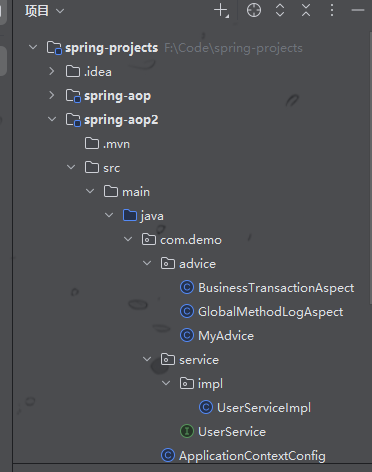Open BusinessTransactionAspect file name
Viewport: 372px width, 472px height.
pyautogui.click(x=276, y=288)
